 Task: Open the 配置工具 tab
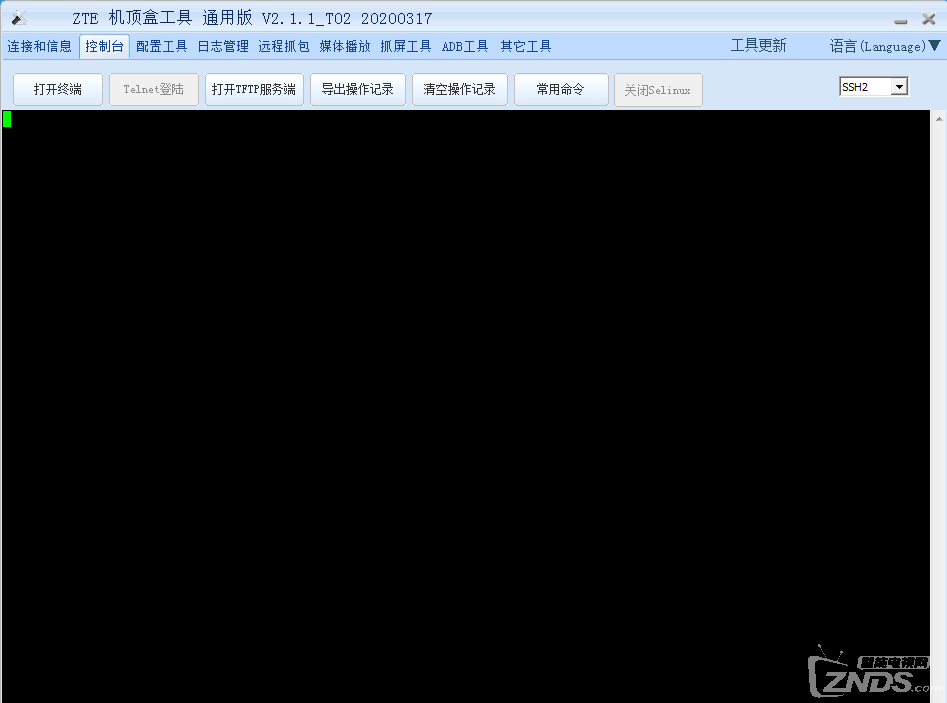click(161, 47)
